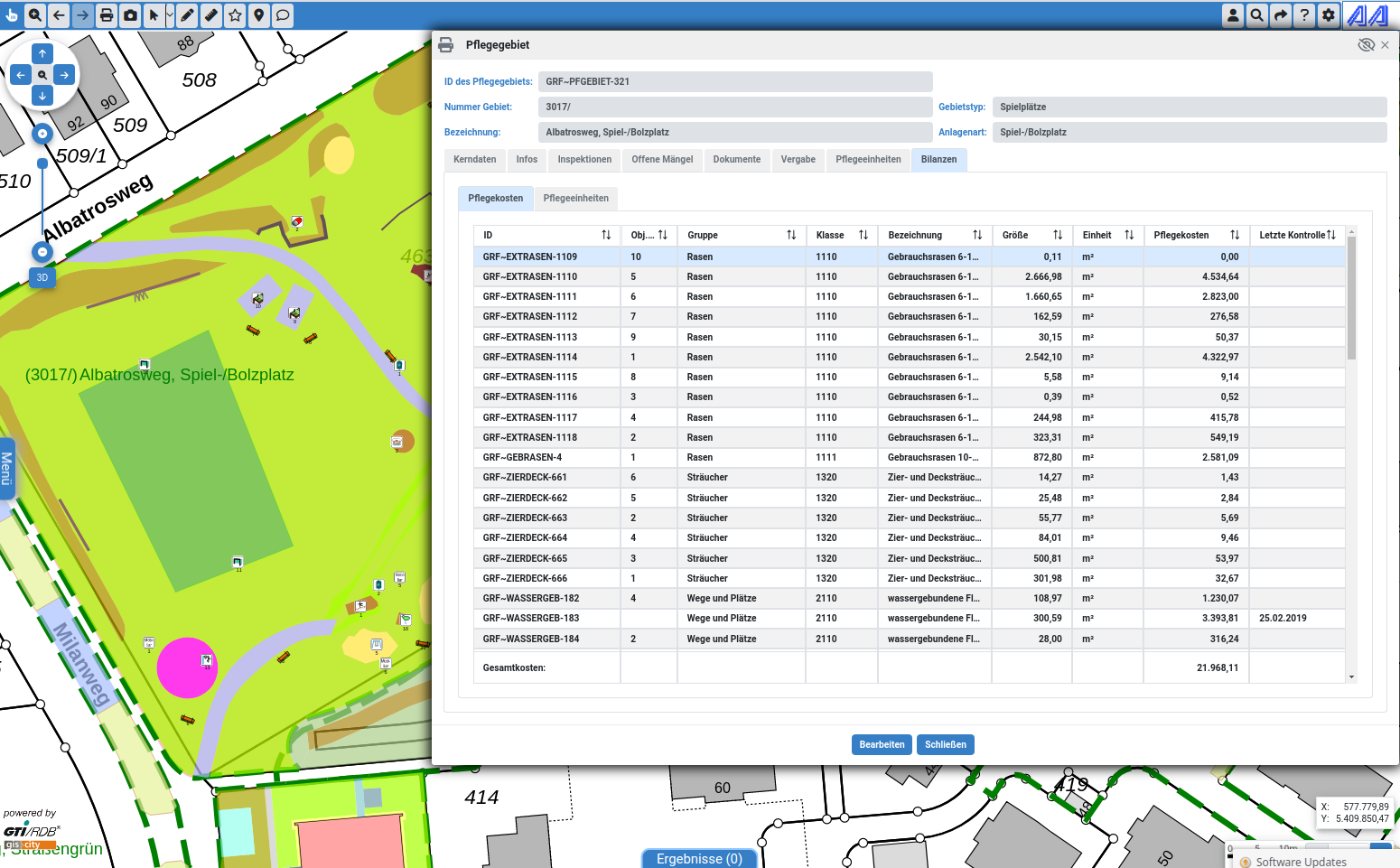The height and width of the screenshot is (868, 1400).
Task: Activate the pencil drawing tool
Action: coord(187,15)
